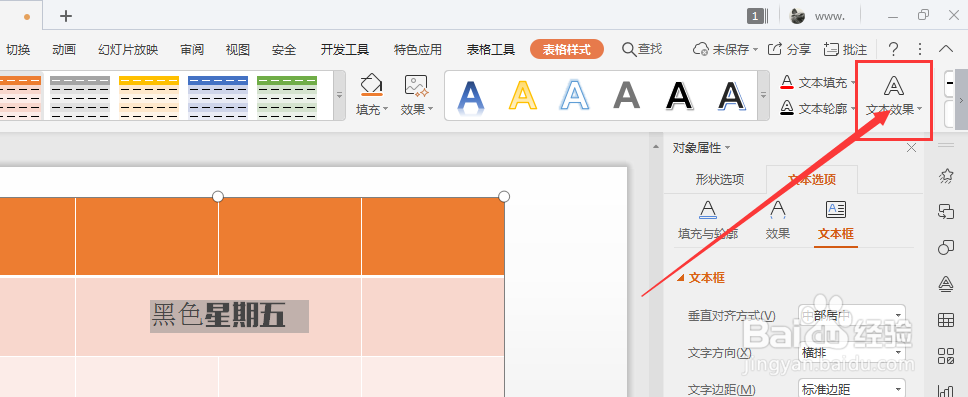
Task: Open the three-dot more options menu
Action: pyautogui.click(x=920, y=49)
